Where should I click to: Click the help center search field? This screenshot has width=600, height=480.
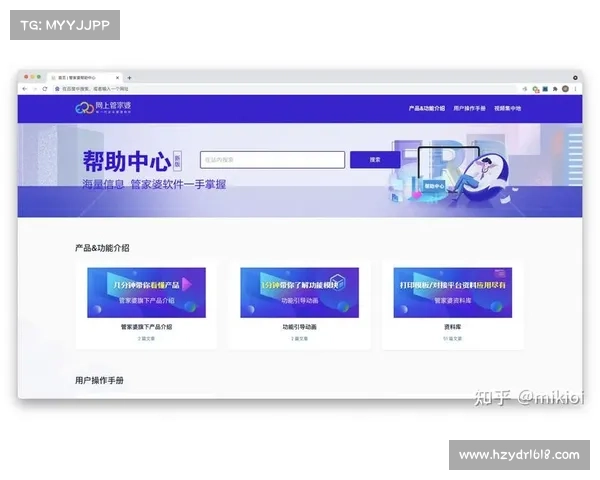click(272, 160)
